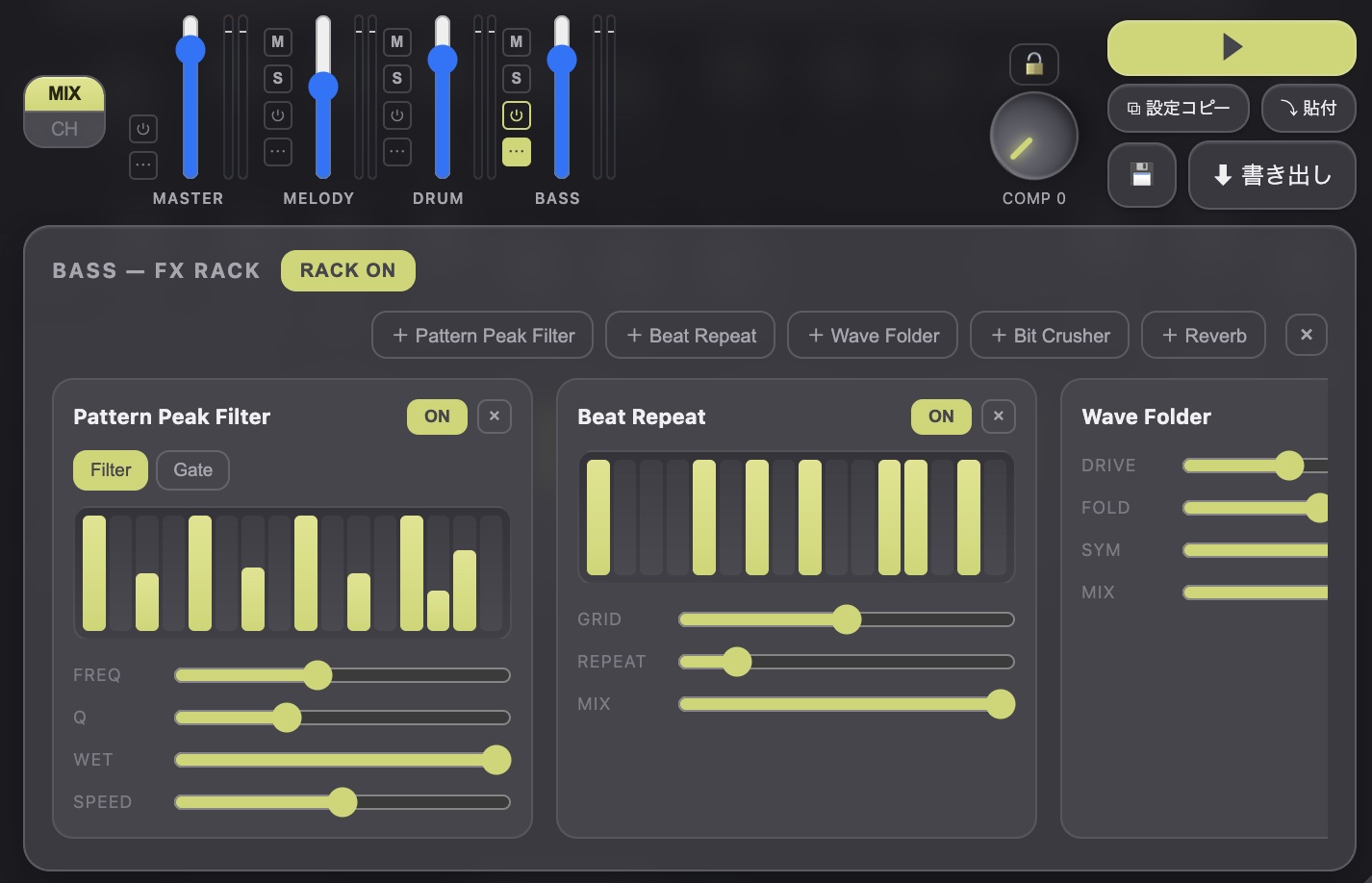Click the MELODY volume fader handle
The width and height of the screenshot is (1372, 883).
pos(323,87)
